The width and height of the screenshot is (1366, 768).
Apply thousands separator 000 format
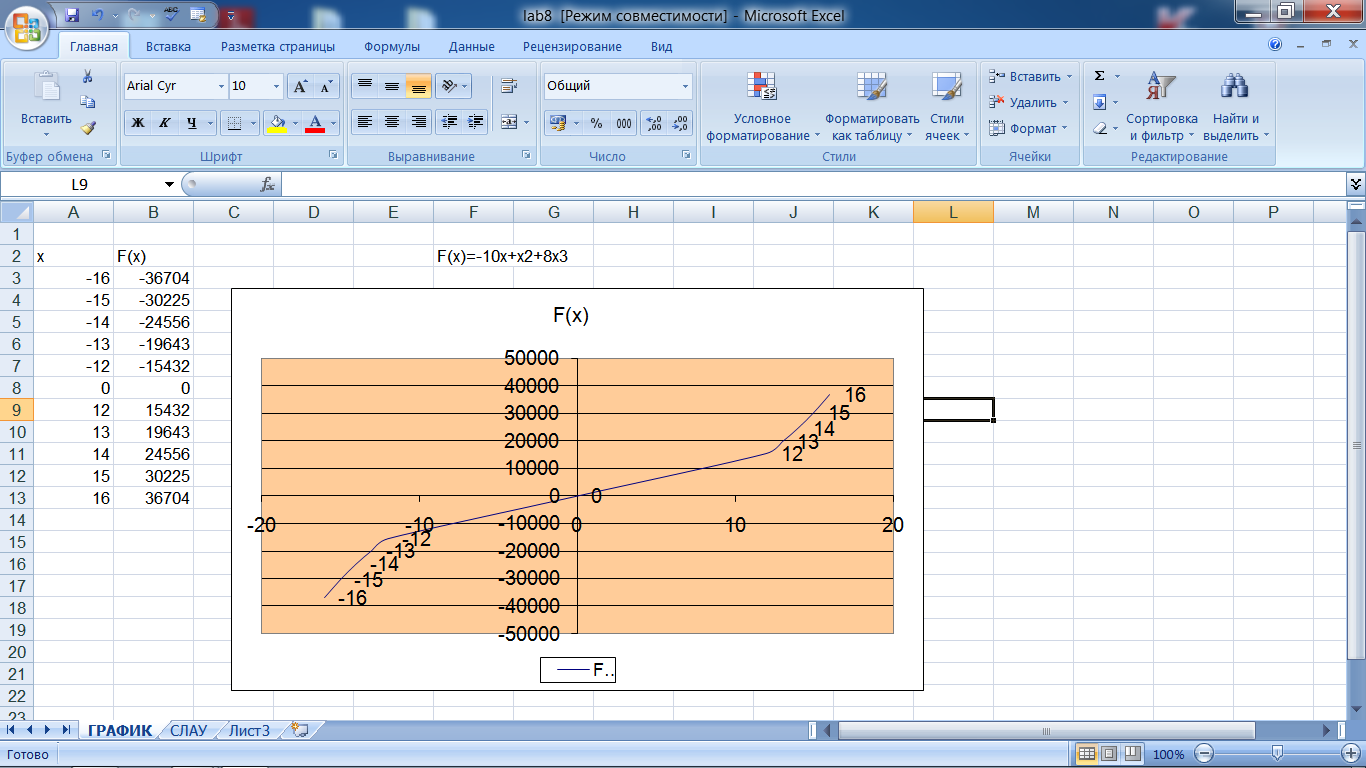coord(624,123)
